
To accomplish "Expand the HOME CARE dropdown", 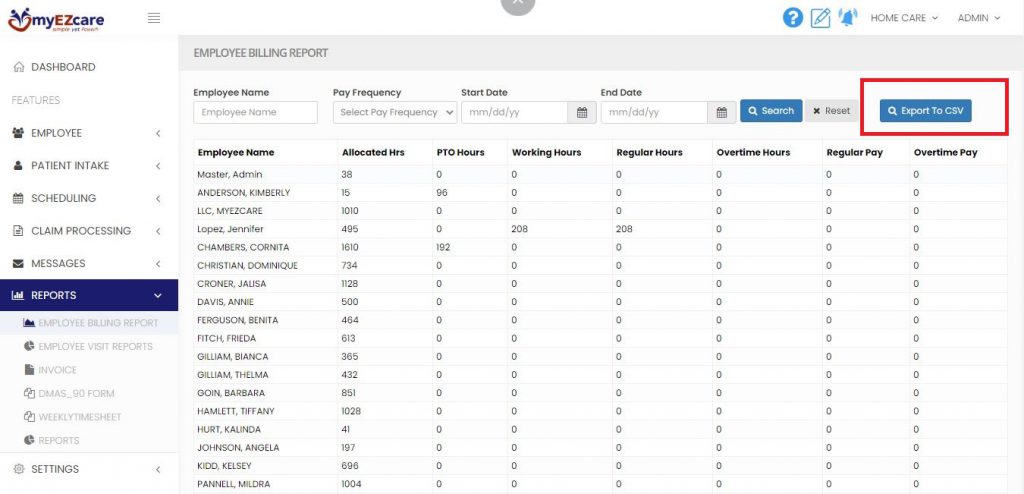I will point(904,18).
